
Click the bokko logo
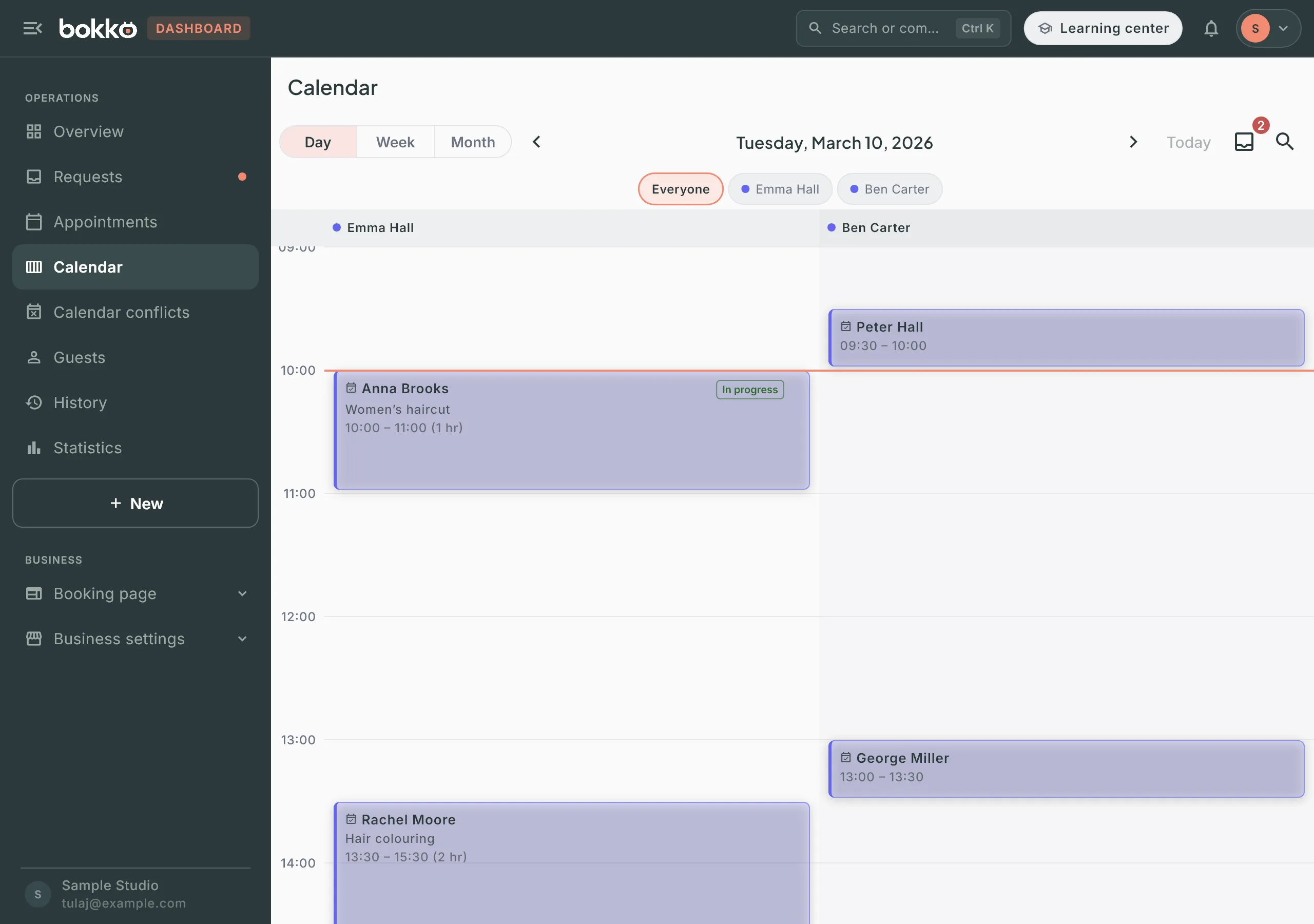pos(98,28)
